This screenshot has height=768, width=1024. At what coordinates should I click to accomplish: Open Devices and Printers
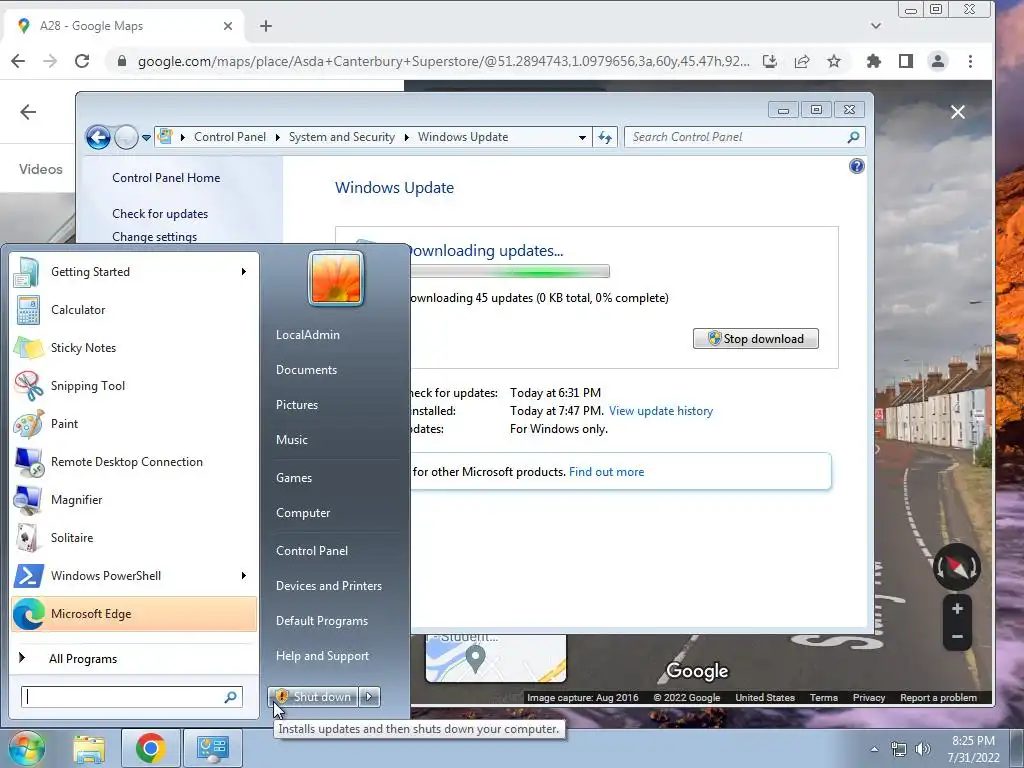pyautogui.click(x=328, y=586)
